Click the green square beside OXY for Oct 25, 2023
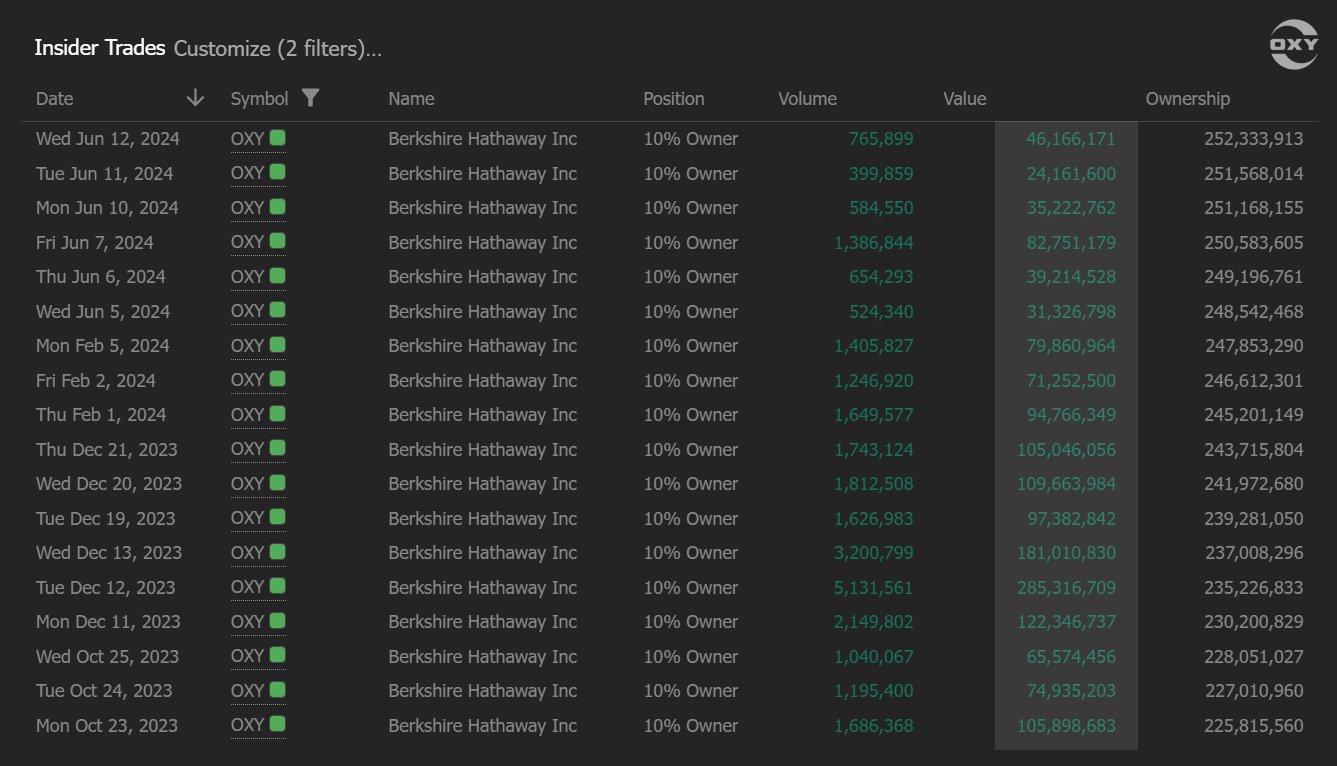 pyautogui.click(x=277, y=655)
